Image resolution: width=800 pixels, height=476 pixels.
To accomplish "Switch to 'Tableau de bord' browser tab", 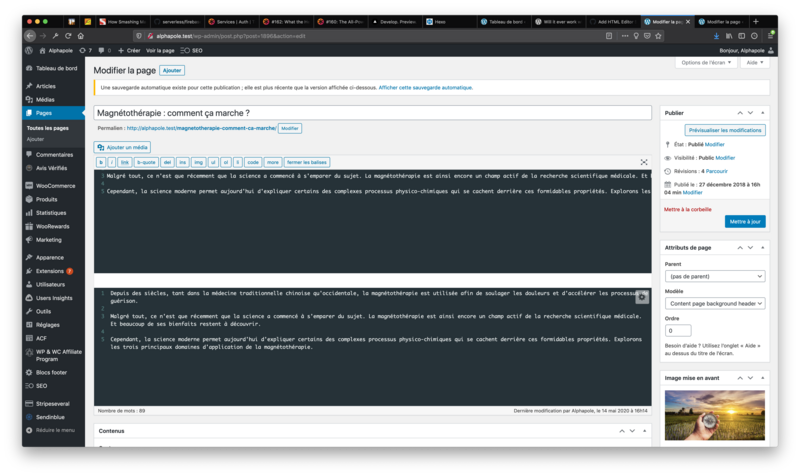I will click(x=503, y=21).
